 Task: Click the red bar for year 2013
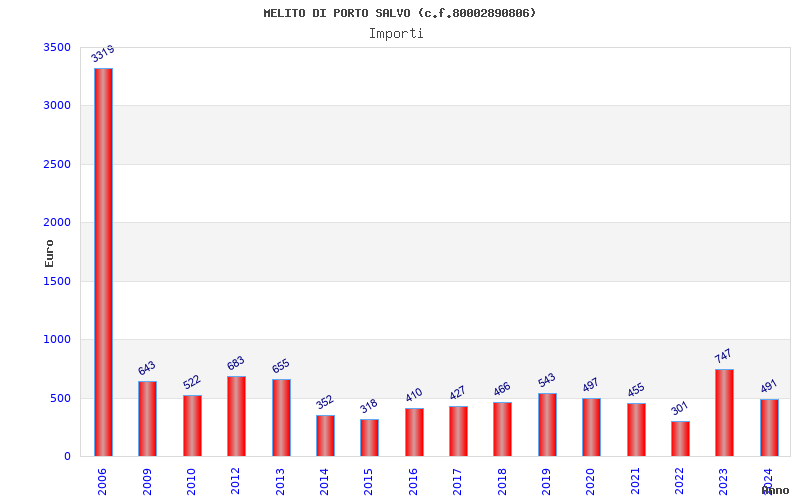[282, 418]
